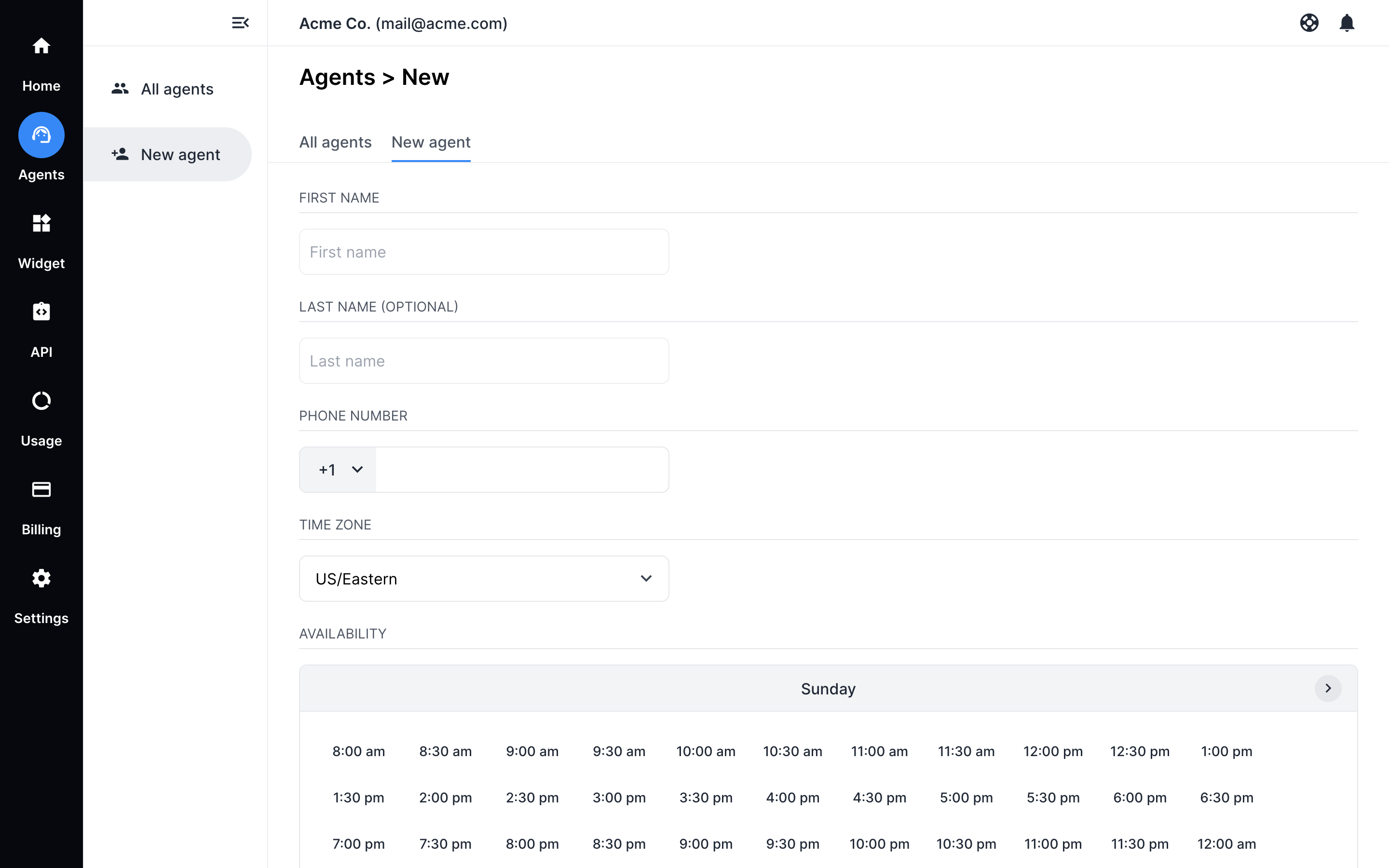Click the notifications bell icon

(x=1347, y=23)
